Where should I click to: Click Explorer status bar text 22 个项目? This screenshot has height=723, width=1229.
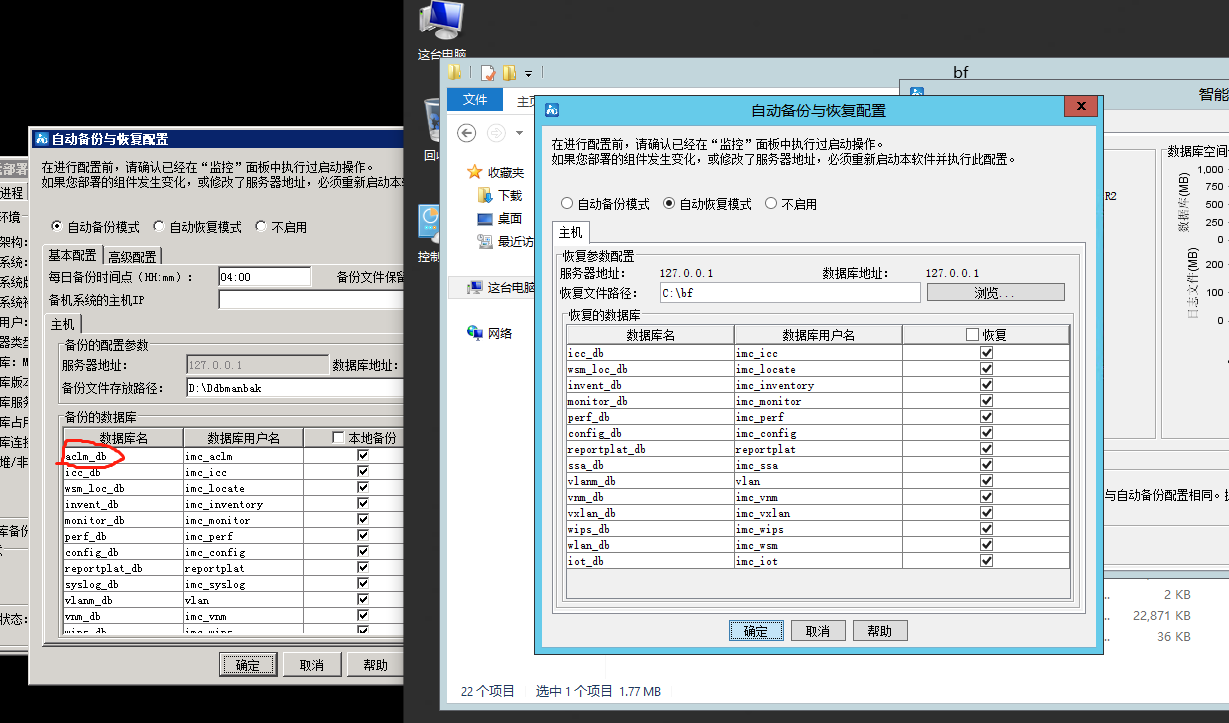(x=487, y=691)
